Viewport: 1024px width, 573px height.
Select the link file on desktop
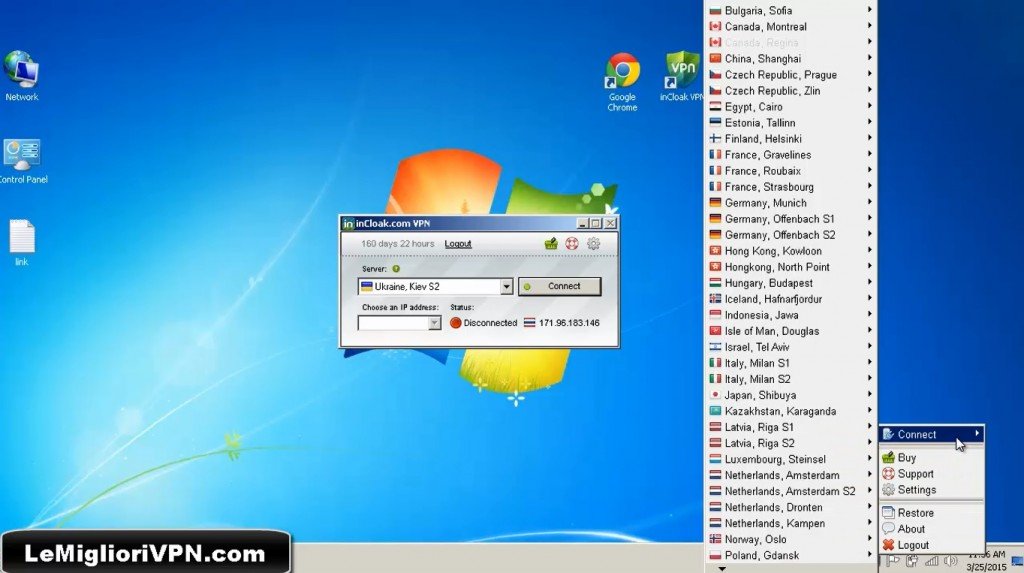coord(22,242)
